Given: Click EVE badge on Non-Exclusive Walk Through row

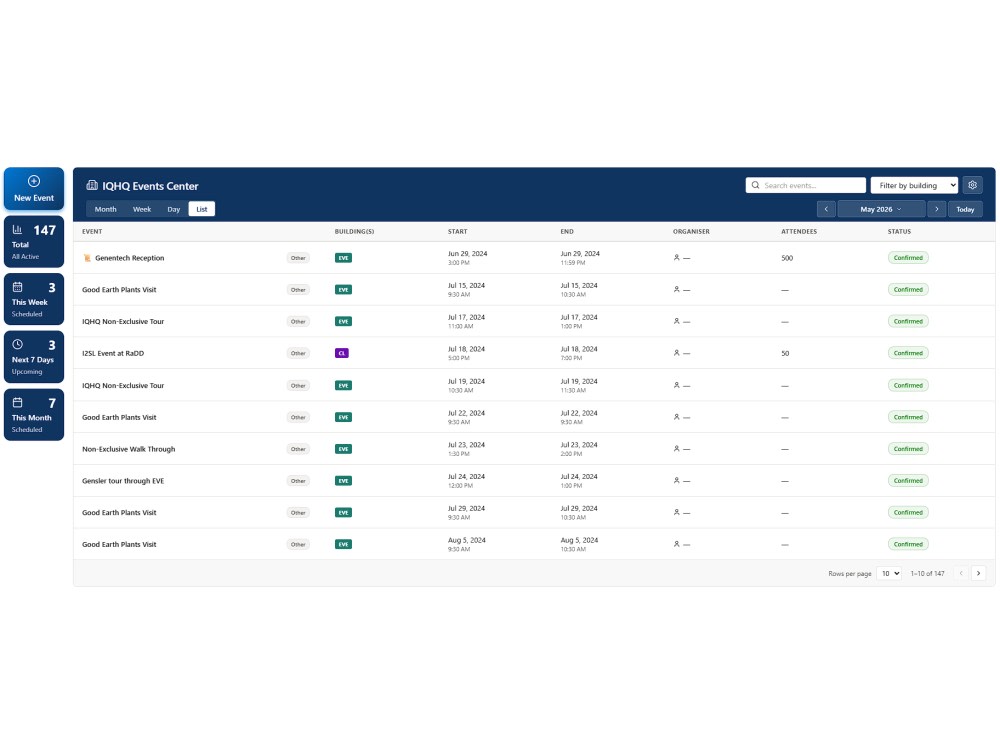Looking at the screenshot, I should coord(343,449).
